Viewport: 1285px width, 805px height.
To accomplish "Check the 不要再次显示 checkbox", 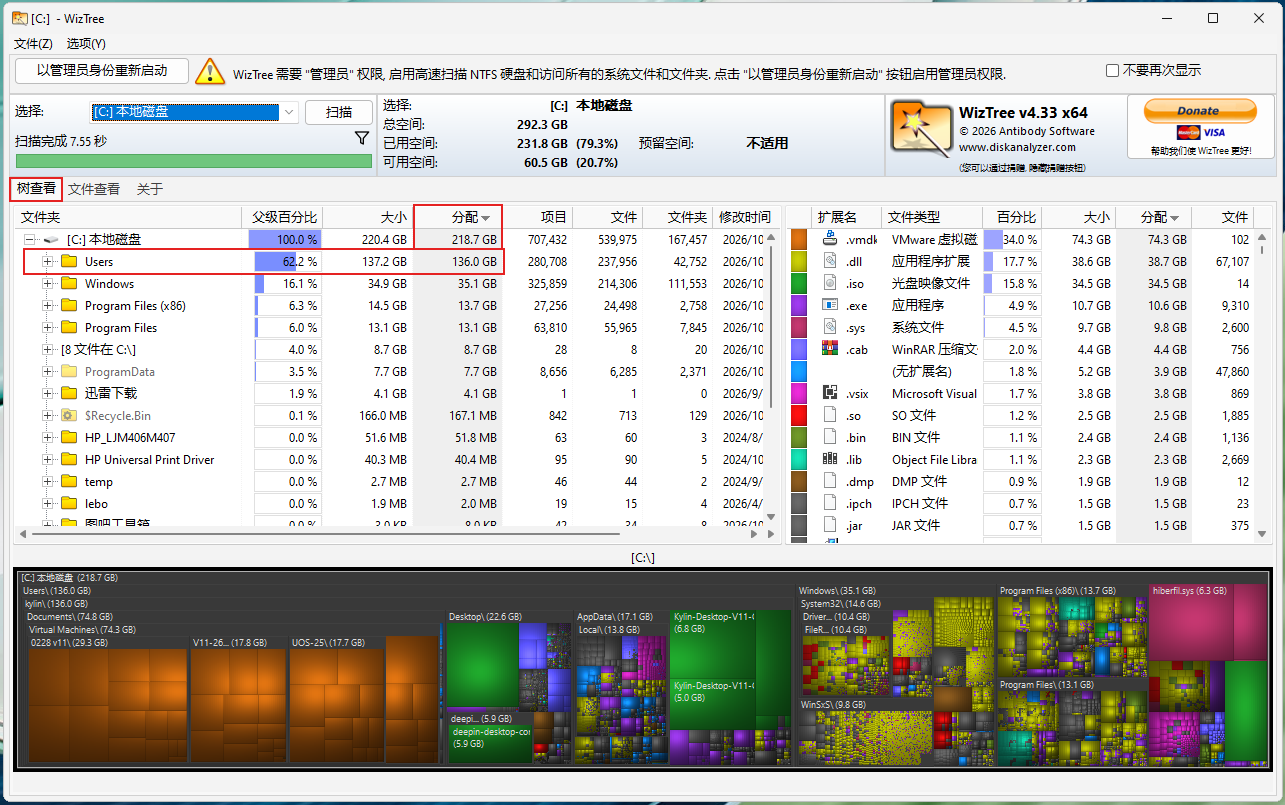I will (x=1112, y=71).
